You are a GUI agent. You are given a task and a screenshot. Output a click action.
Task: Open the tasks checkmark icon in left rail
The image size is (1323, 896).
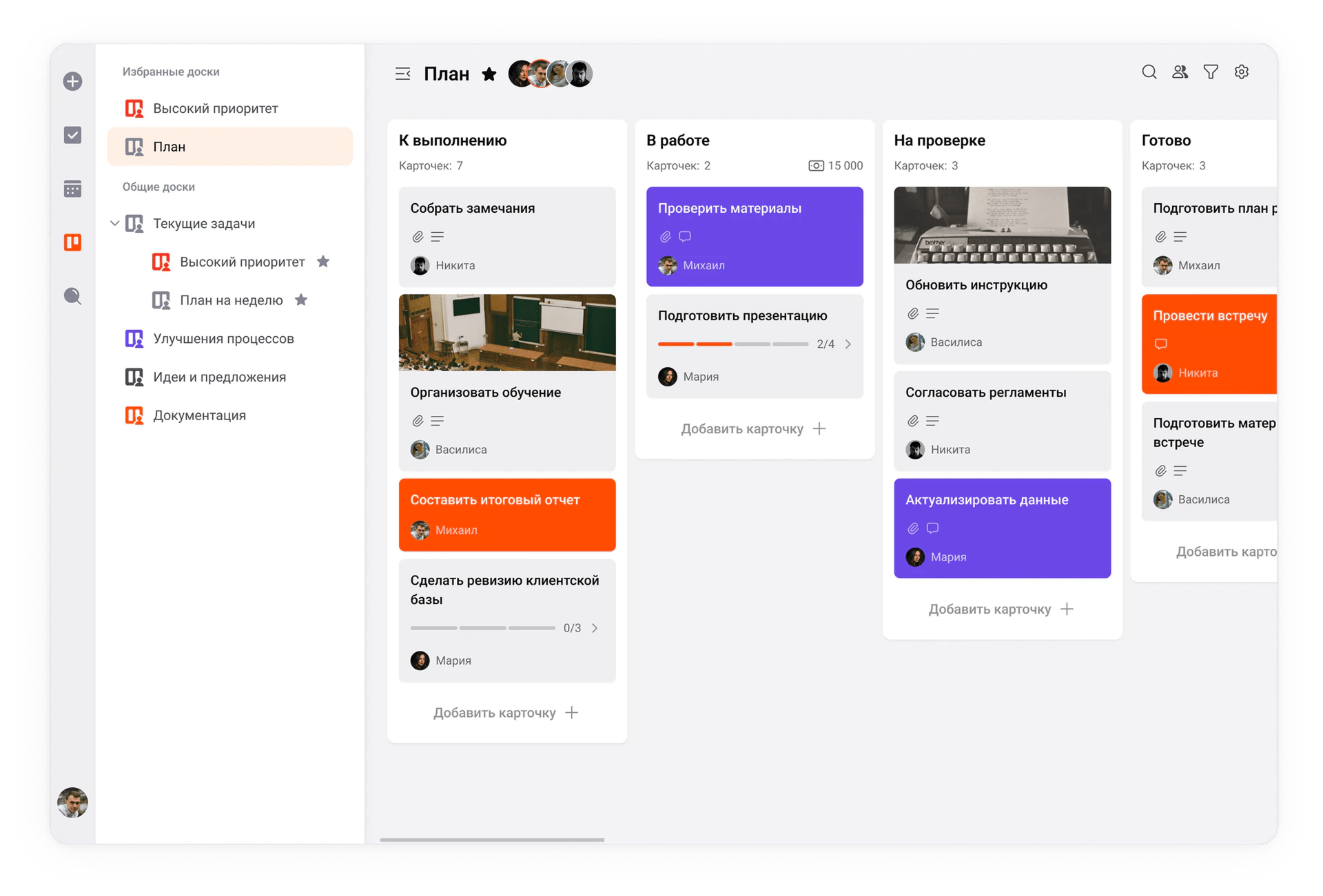tap(72, 135)
